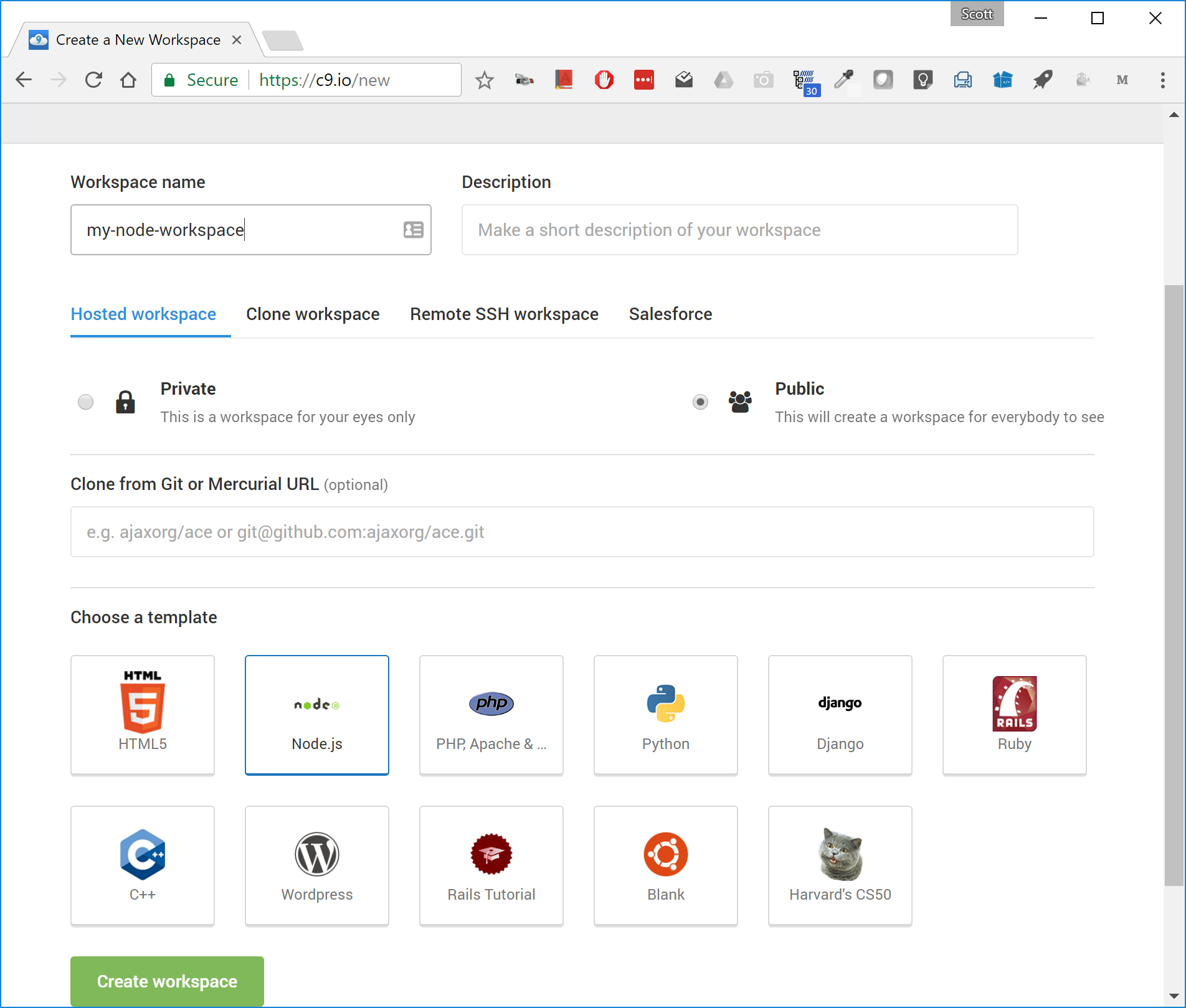Click the Create workspace button

tap(167, 981)
